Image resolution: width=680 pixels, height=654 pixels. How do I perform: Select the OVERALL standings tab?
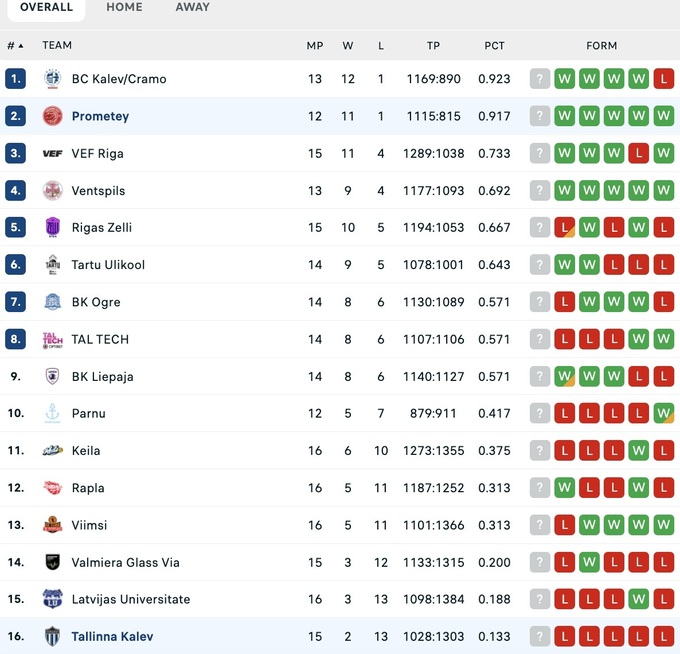[46, 7]
